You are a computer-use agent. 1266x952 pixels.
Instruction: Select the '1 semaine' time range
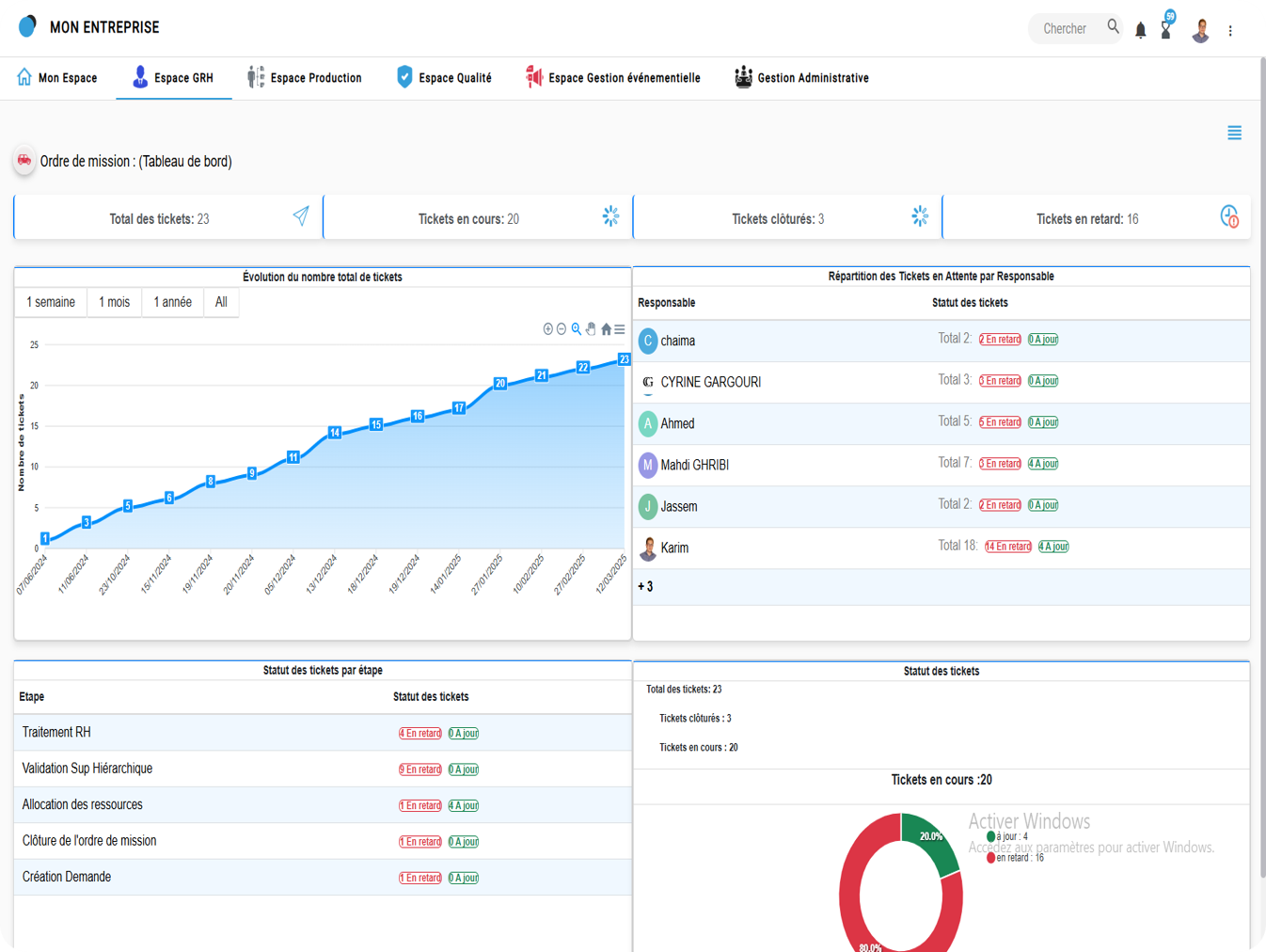coord(51,302)
